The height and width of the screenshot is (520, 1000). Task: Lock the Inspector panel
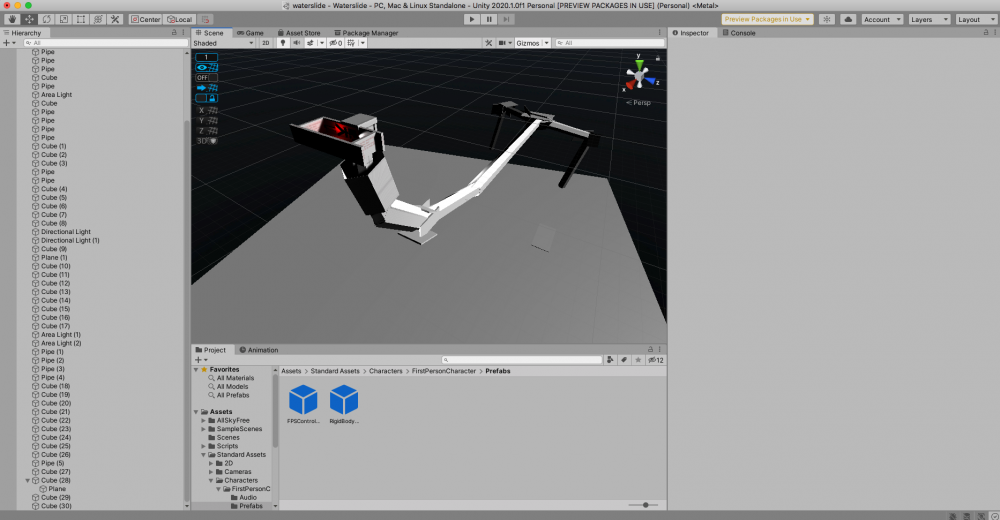[x=986, y=32]
